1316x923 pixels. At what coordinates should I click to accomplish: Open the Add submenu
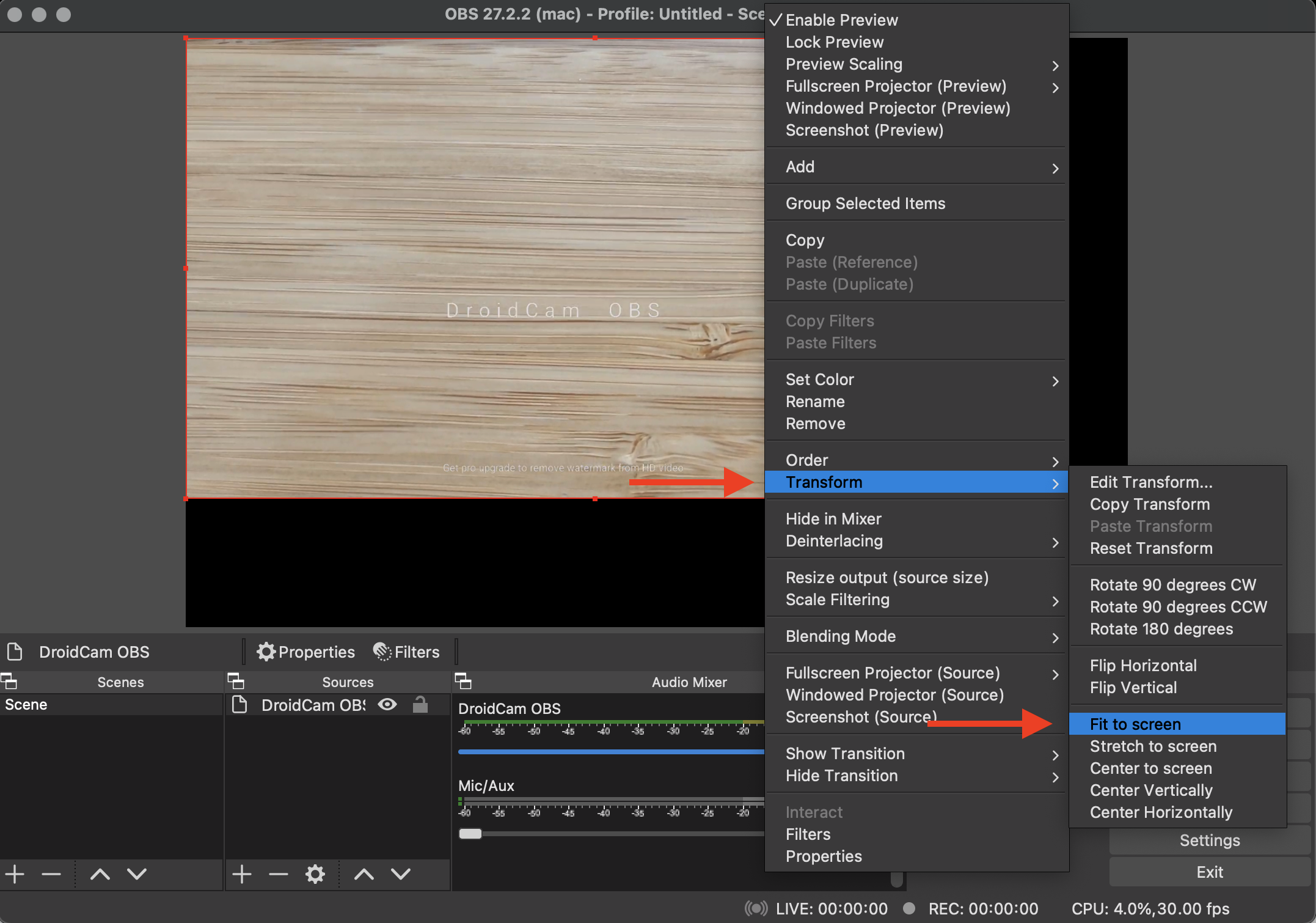800,166
